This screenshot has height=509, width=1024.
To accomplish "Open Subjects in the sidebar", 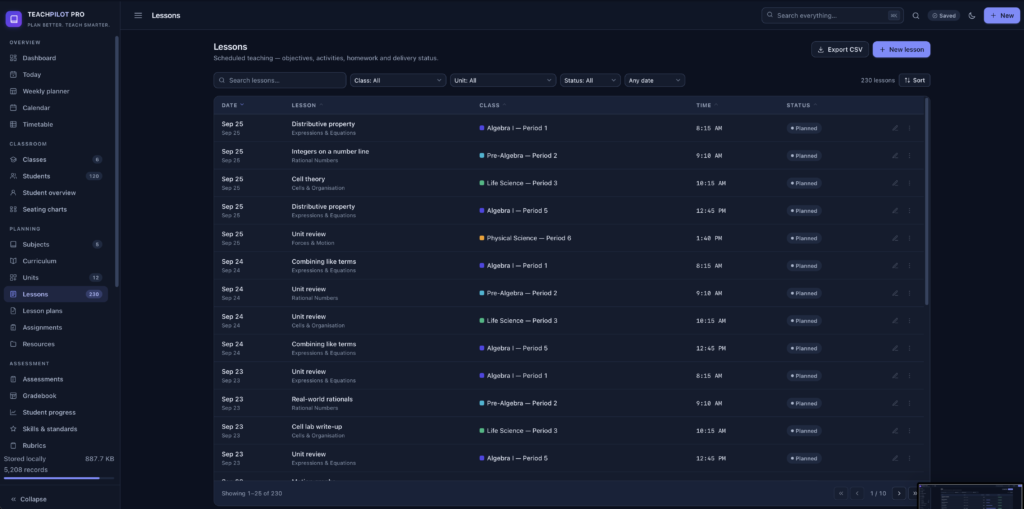I will coord(56,244).
